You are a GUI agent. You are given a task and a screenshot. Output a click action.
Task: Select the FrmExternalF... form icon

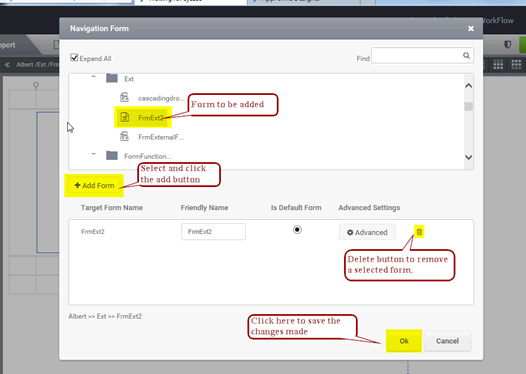124,137
